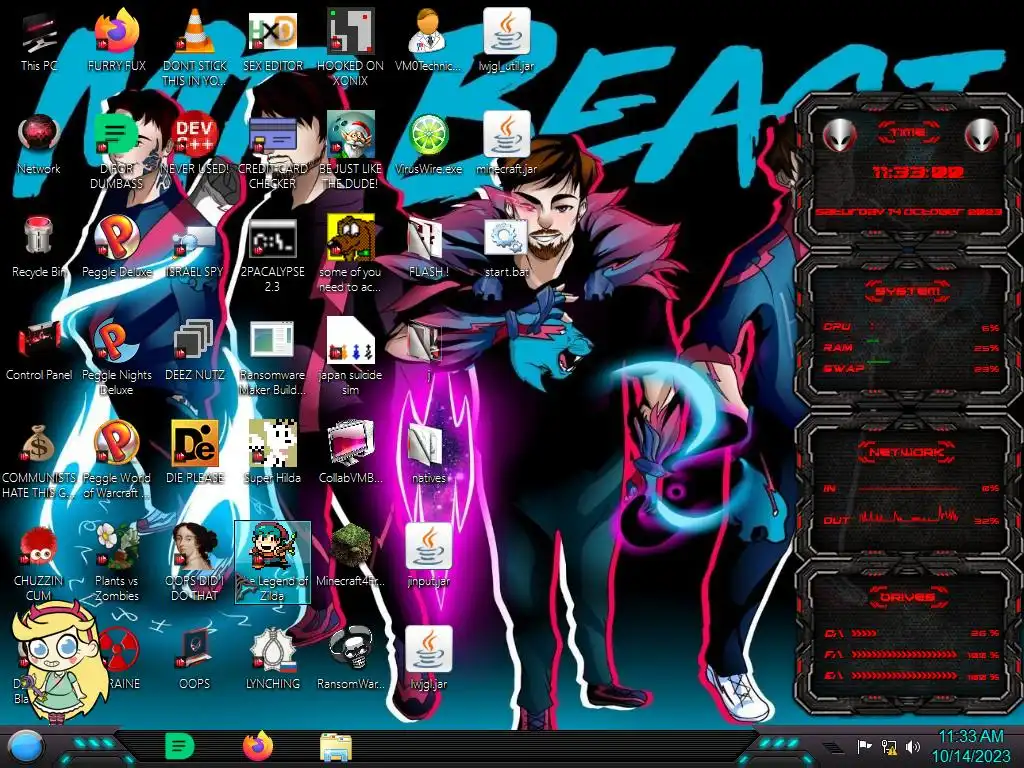Select the LYNCHING noose icon
This screenshot has height=768, width=1024.
click(x=272, y=660)
